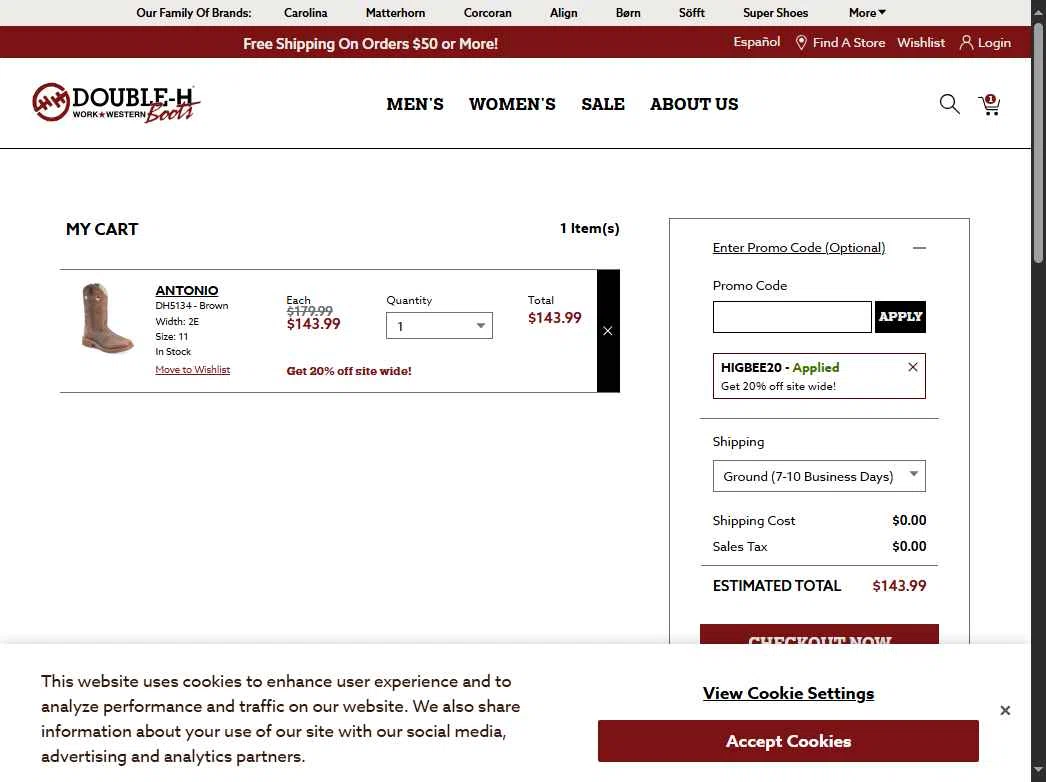Screen dimensions: 1046x782
Task: Open View Cookie Settings
Action: [788, 693]
